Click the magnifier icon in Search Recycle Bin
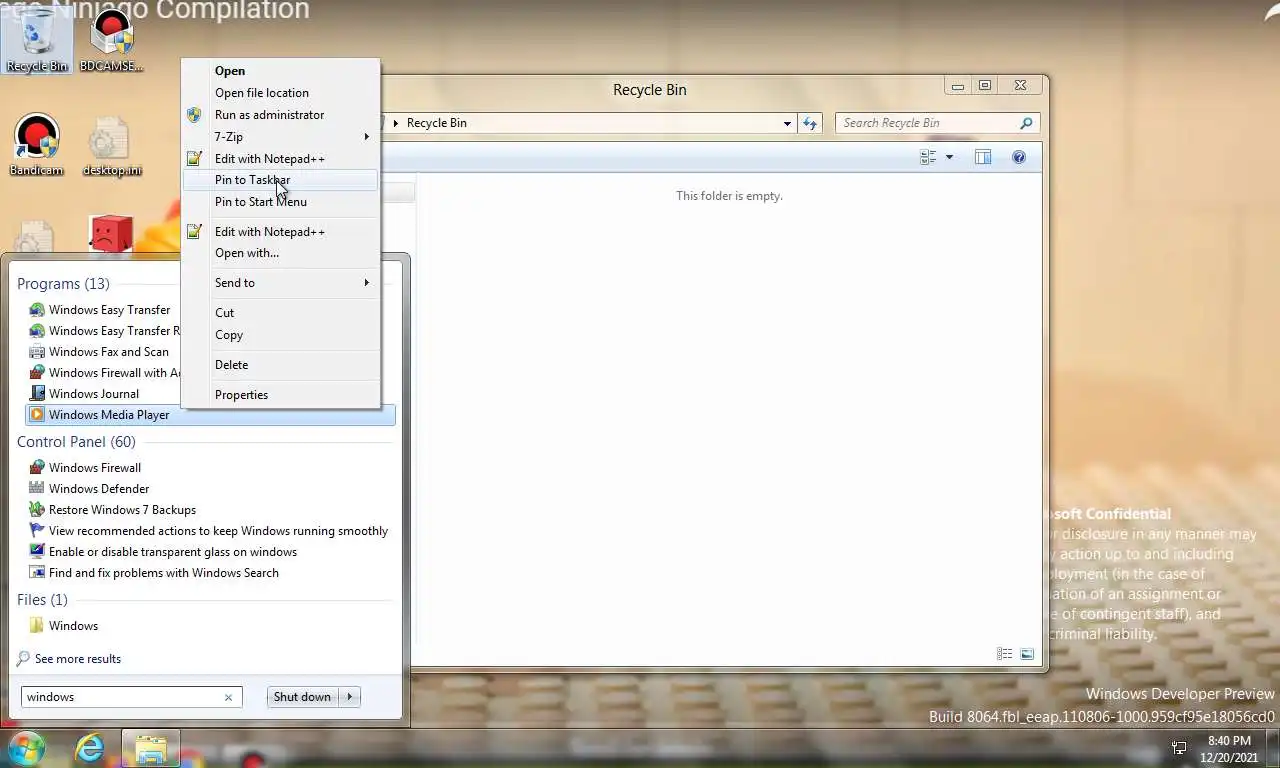The image size is (1280, 768). click(1026, 123)
